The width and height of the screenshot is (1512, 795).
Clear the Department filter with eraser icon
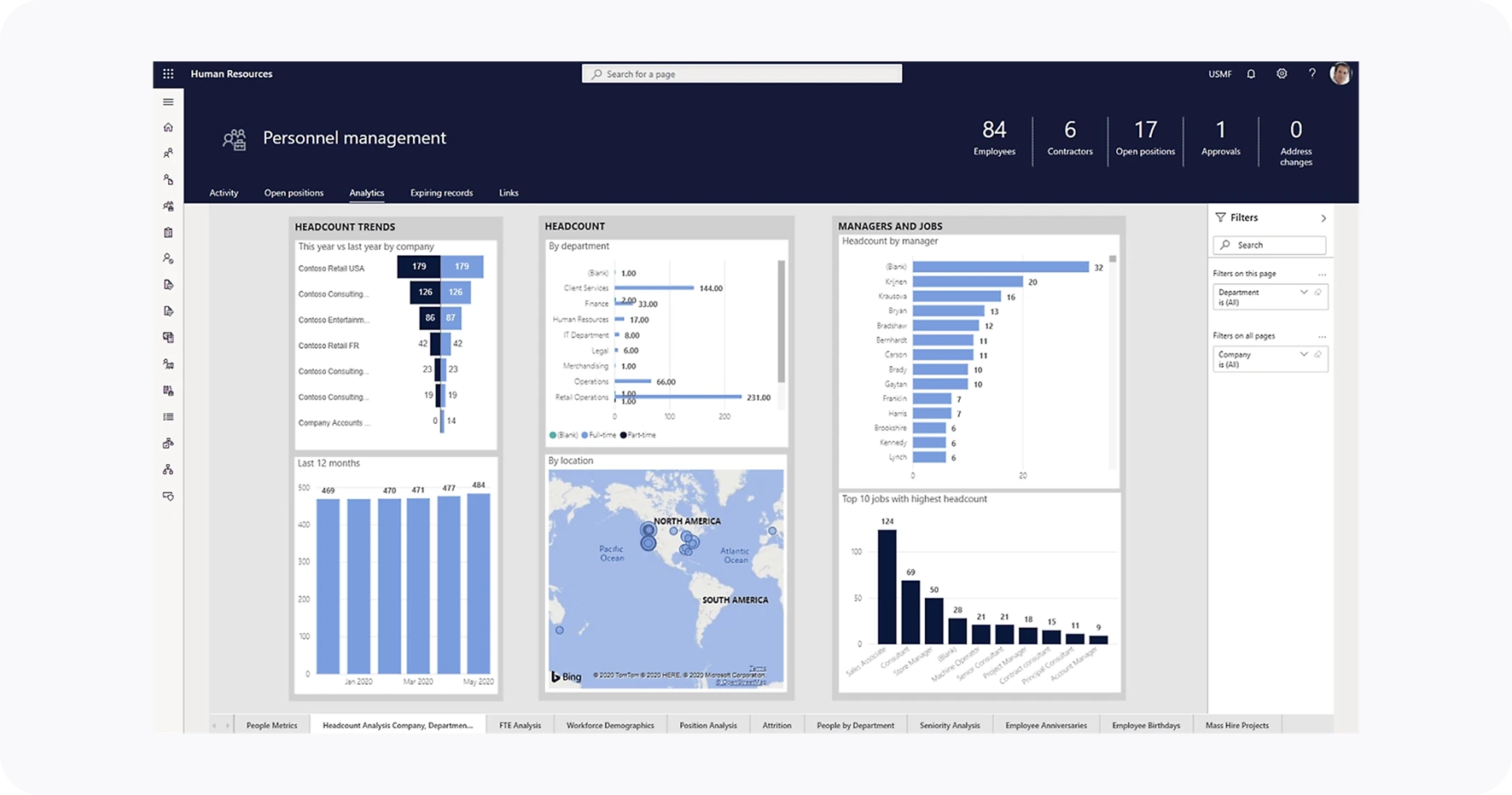coord(1318,293)
